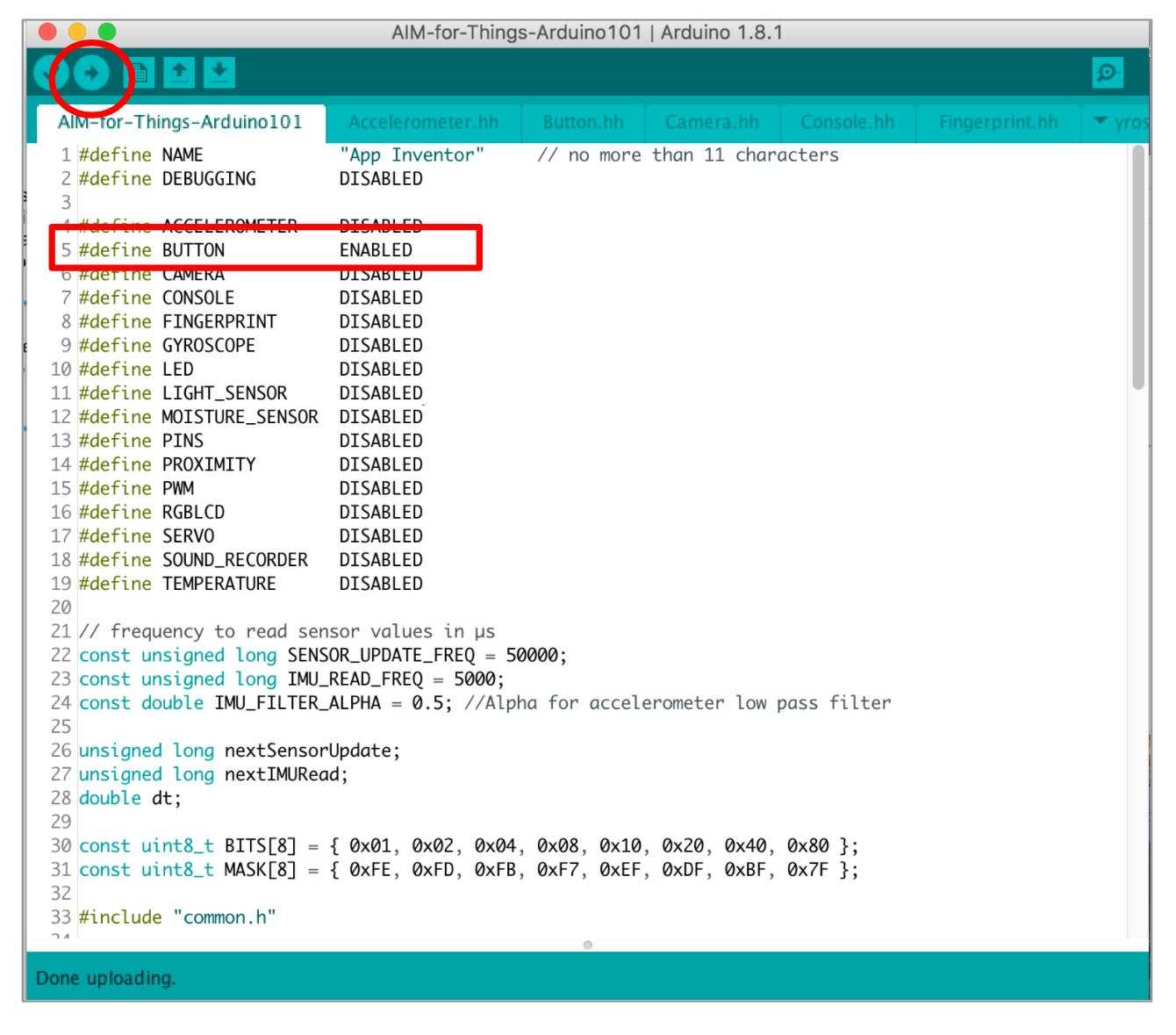Select the Button.hh tab
The width and height of the screenshot is (1176, 1035).
point(583,123)
